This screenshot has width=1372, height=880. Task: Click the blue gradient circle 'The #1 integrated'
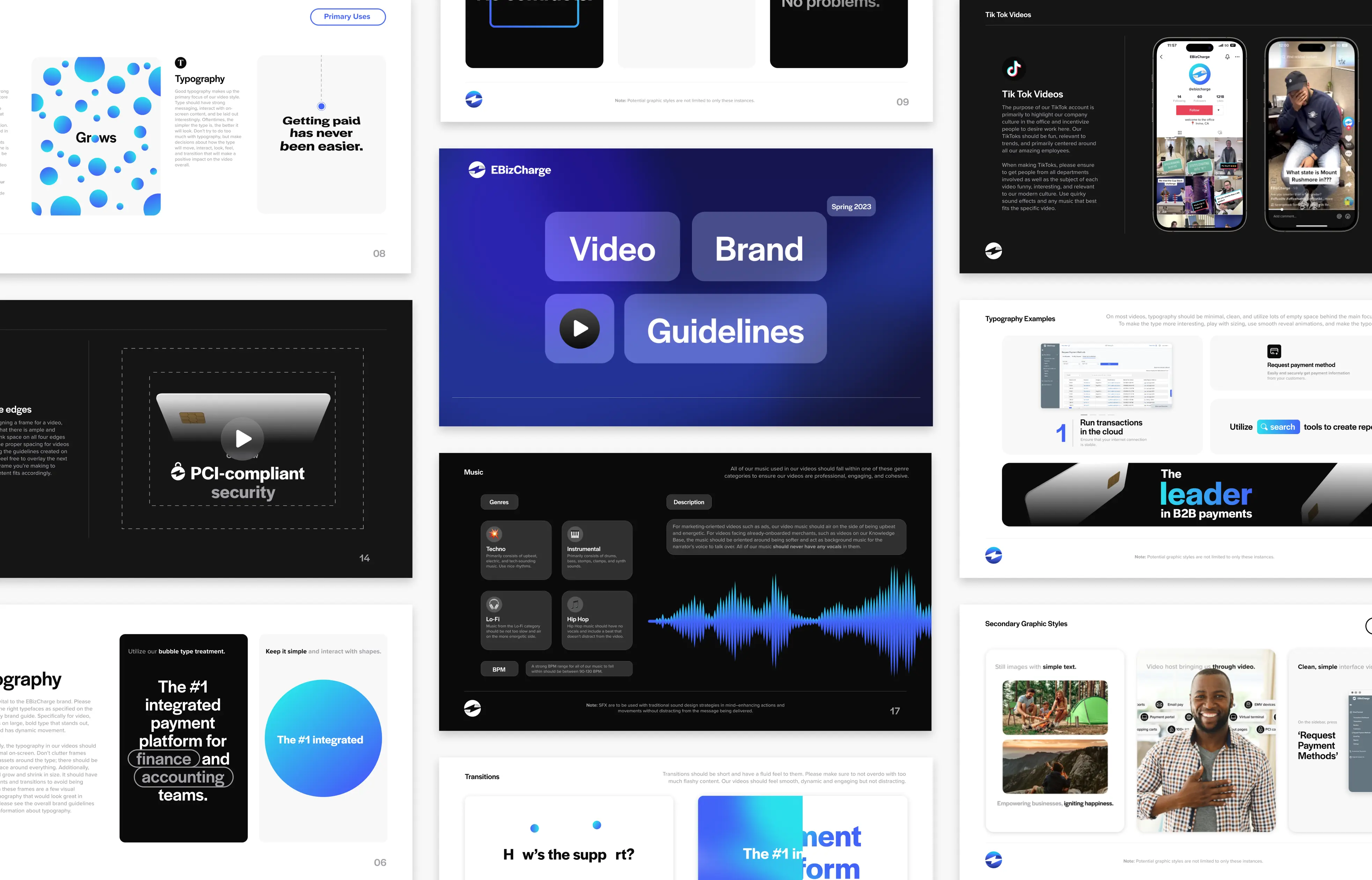coord(323,738)
